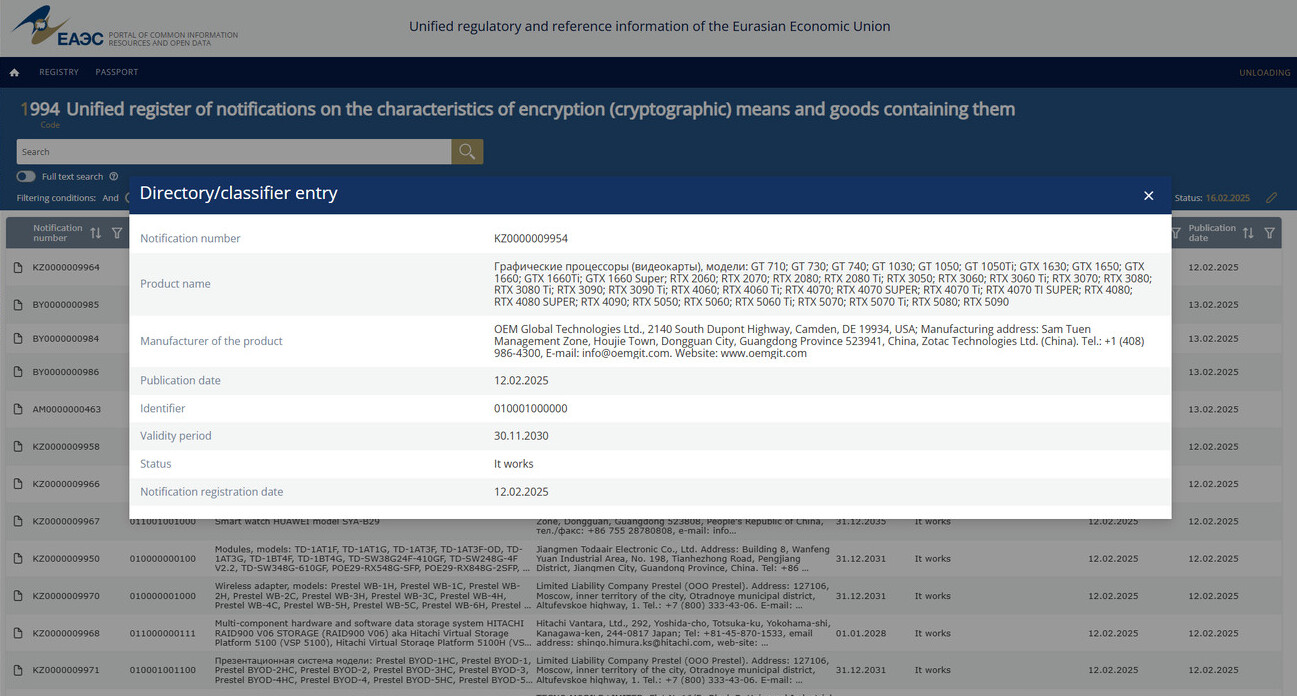The width and height of the screenshot is (1297, 696).
Task: Click identifier 011000000111 cell
Action: point(163,633)
